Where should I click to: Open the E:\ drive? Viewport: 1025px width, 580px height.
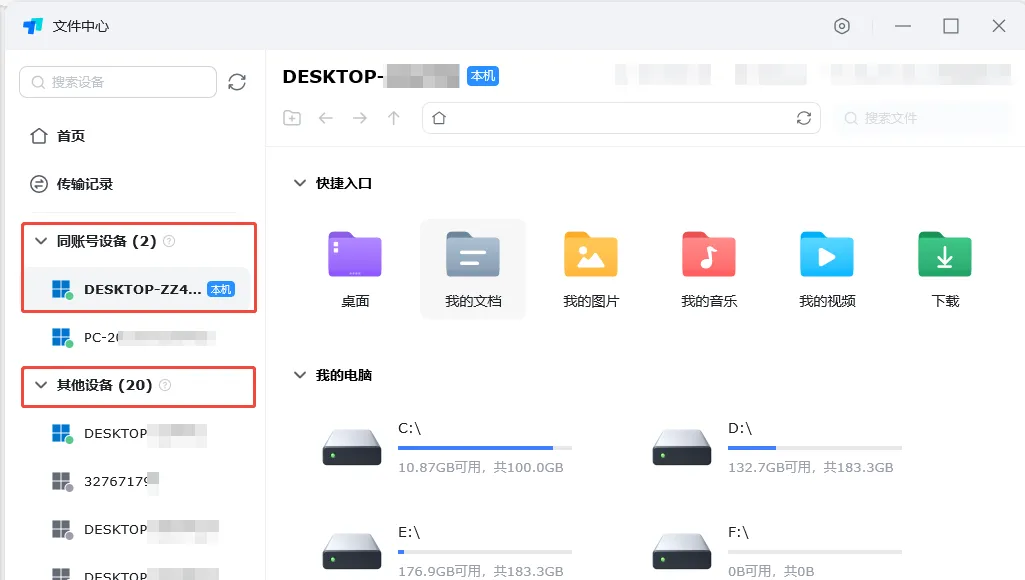447,551
